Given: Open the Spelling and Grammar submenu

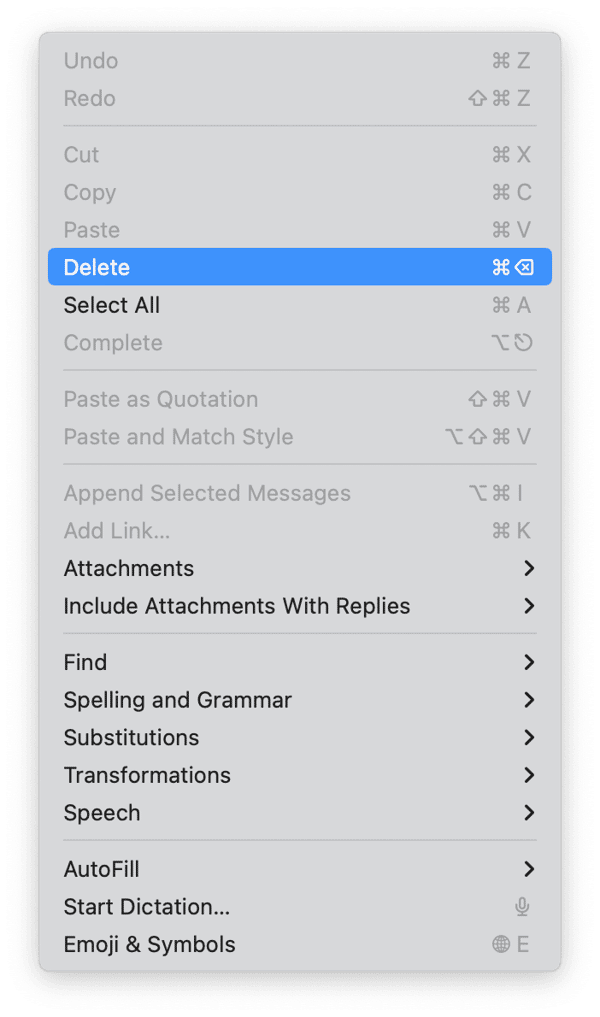Looking at the screenshot, I should tap(178, 700).
